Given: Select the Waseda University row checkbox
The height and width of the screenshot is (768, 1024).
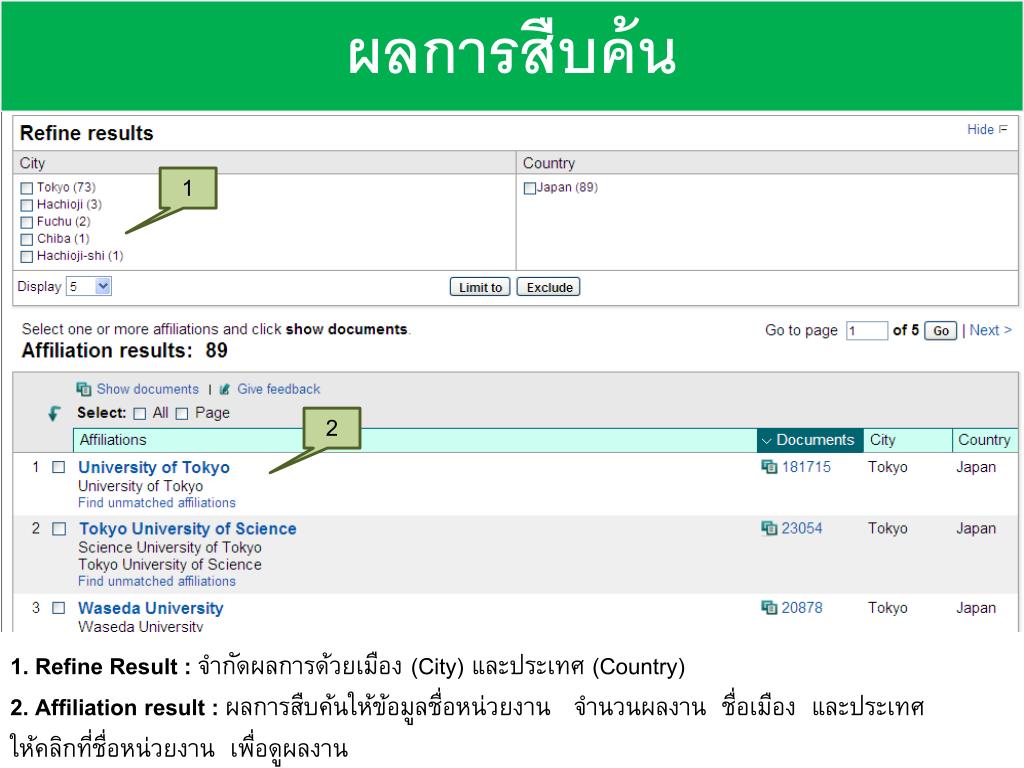Looking at the screenshot, I should [59, 608].
